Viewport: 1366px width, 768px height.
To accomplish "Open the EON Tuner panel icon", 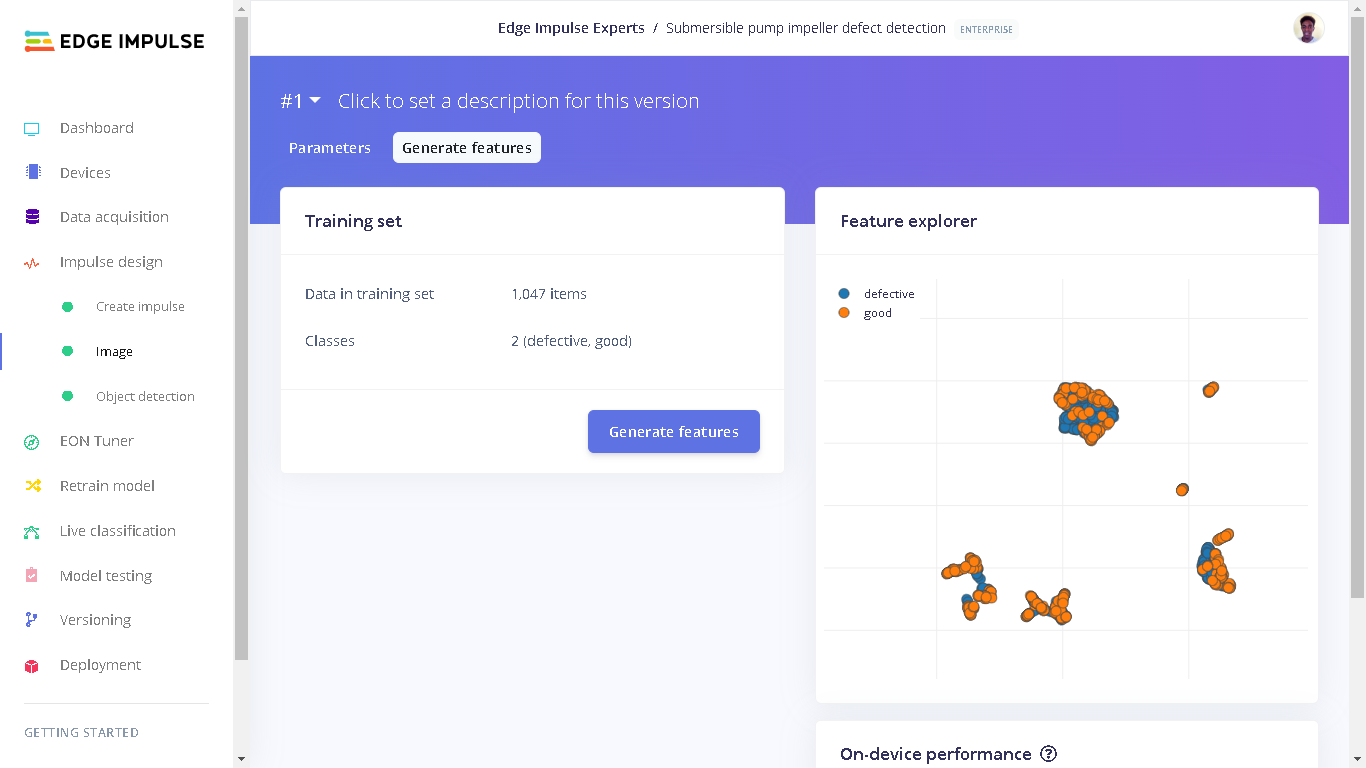I will pos(31,441).
